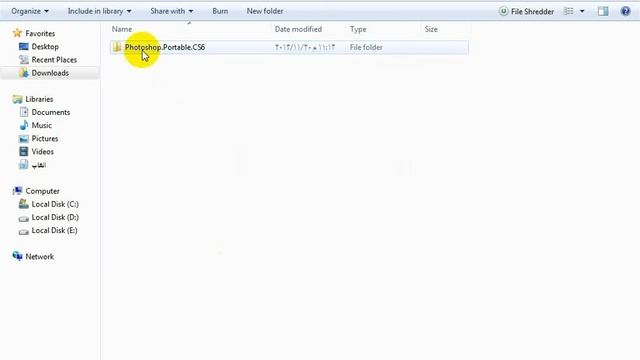Open Local Disk (D:)
Viewport: 640px width, 360px height.
tap(55, 217)
